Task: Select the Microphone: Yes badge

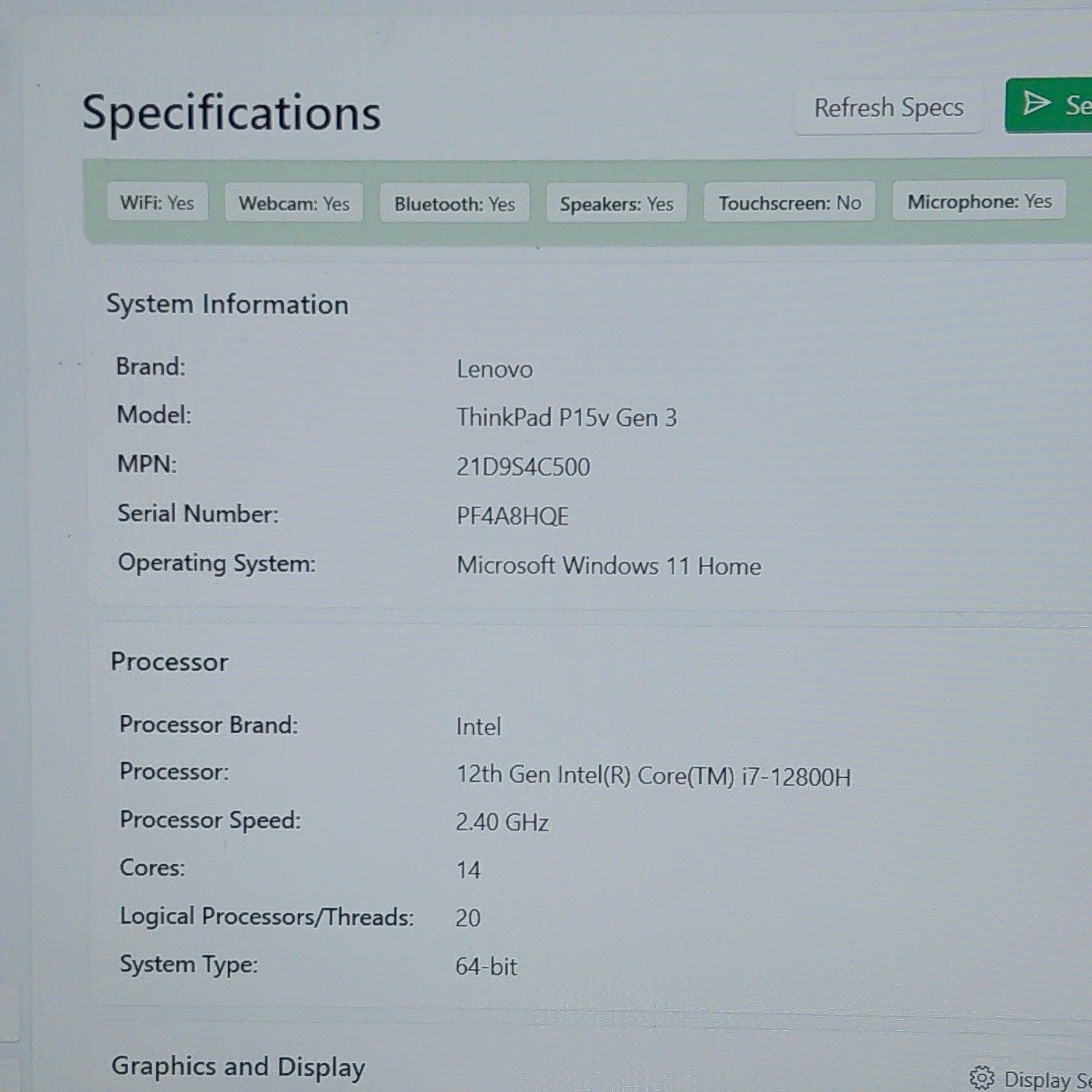Action: [979, 201]
